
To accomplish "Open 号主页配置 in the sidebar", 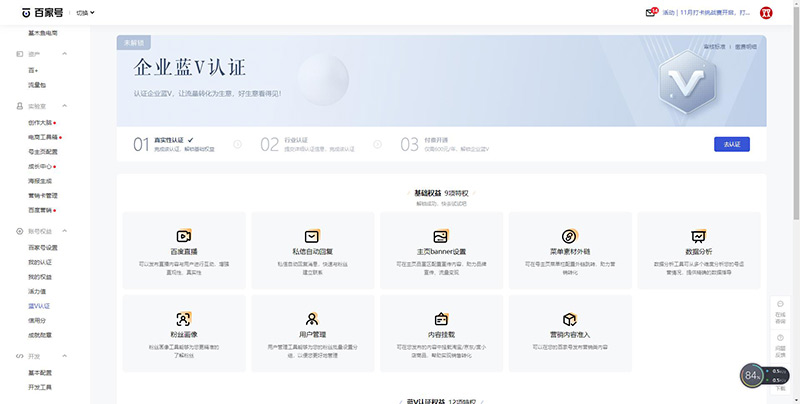I will click(x=43, y=152).
